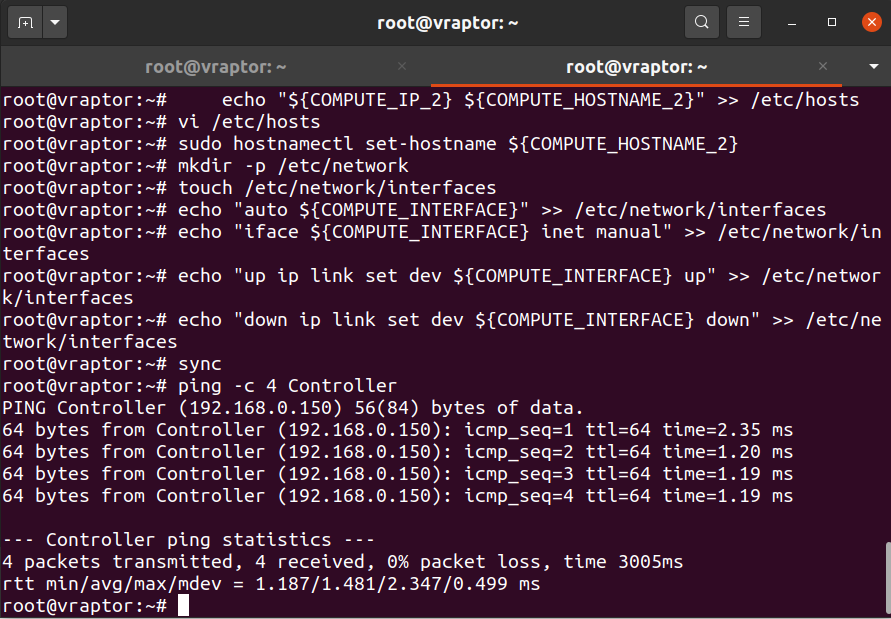
Task: Open the hamburger menu
Action: (x=744, y=23)
